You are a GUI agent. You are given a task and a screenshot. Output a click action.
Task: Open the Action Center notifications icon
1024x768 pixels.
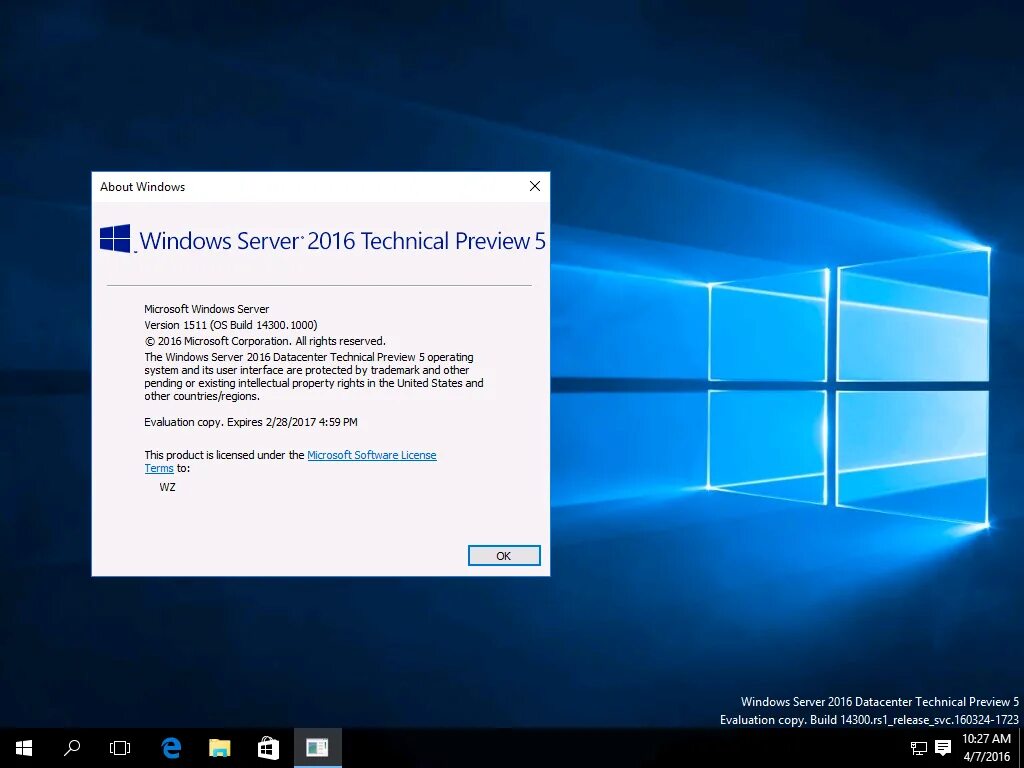[x=942, y=748]
